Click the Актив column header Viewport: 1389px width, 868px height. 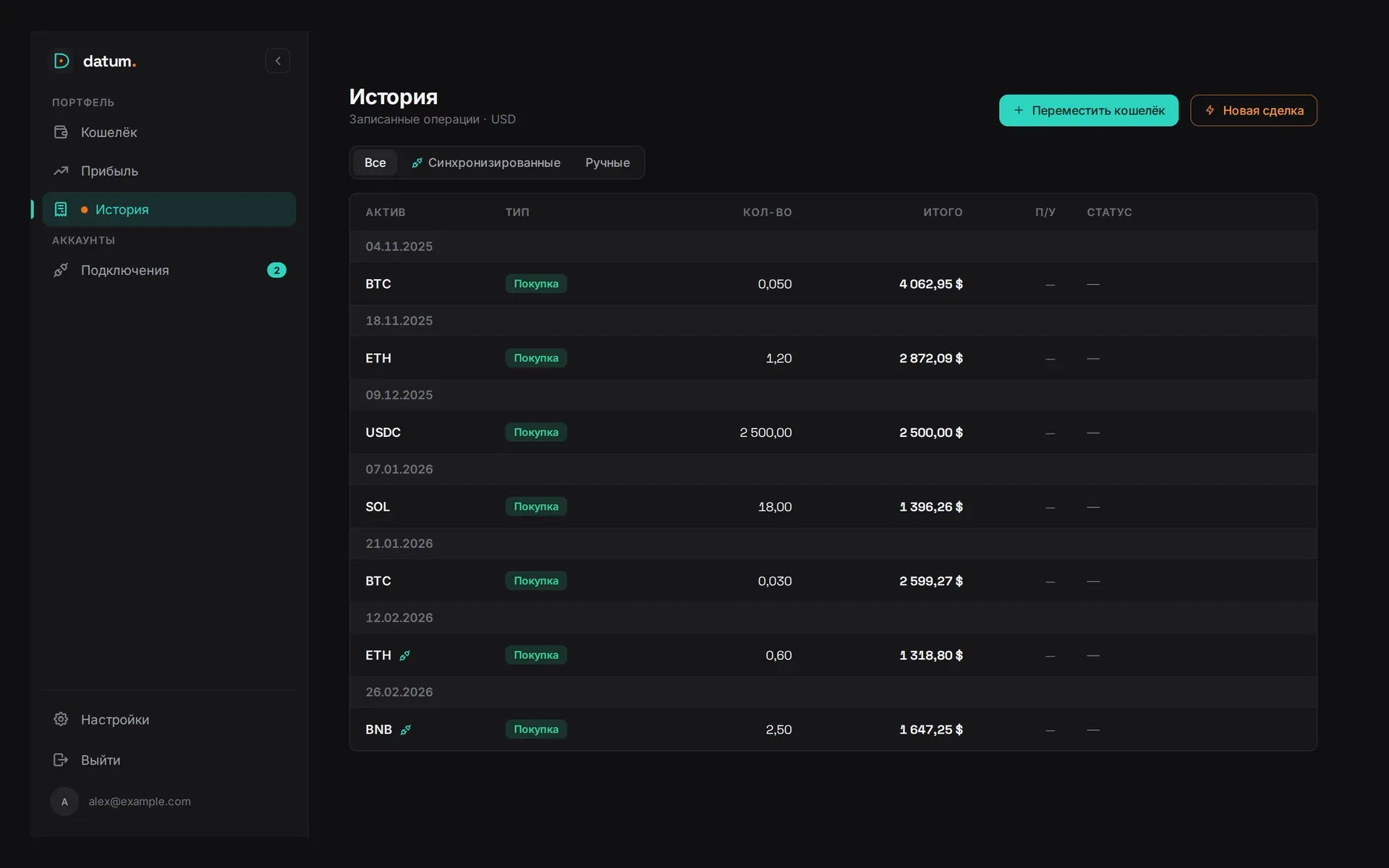[386, 212]
